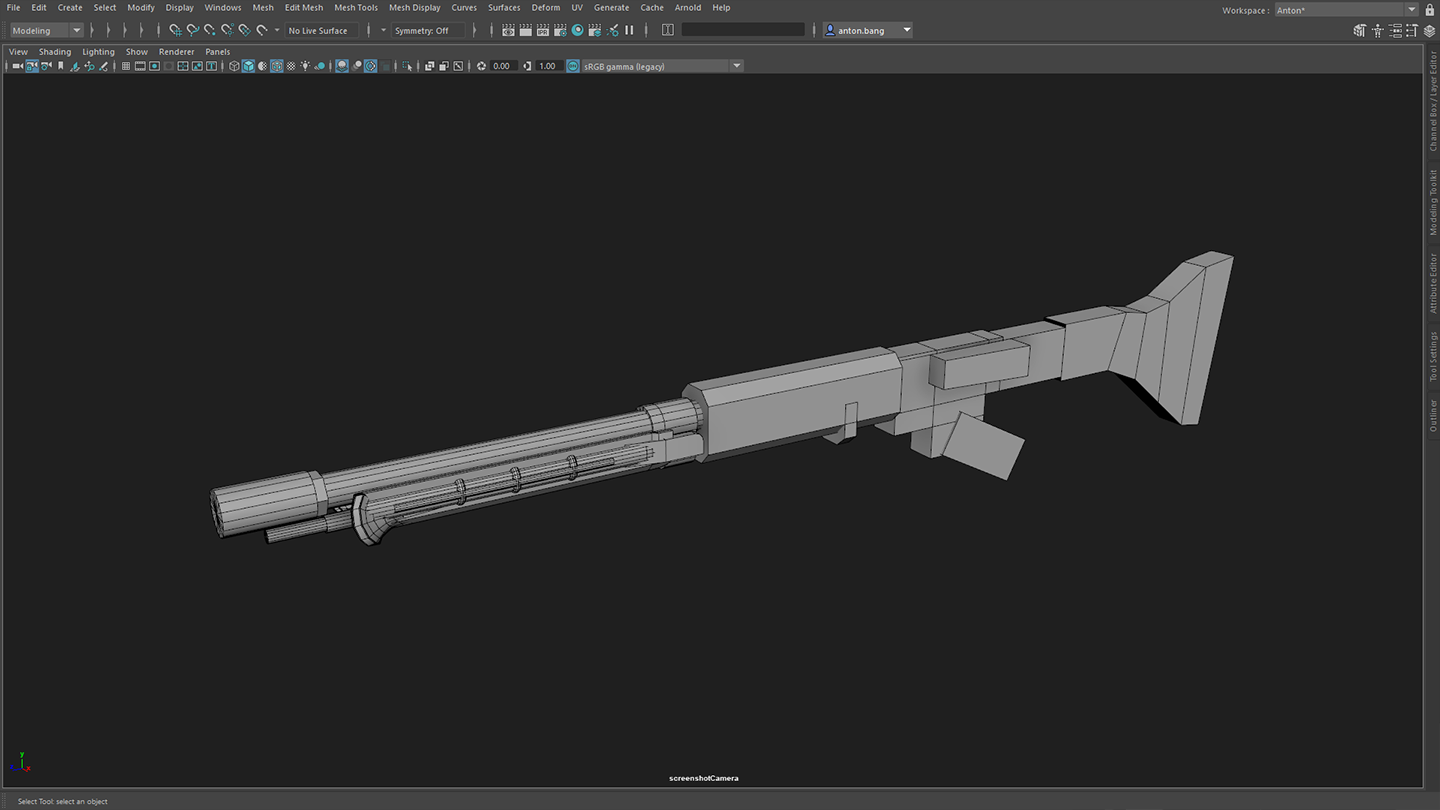The width and height of the screenshot is (1440, 810).
Task: Click the workspace lock icon
Action: pos(1429,10)
